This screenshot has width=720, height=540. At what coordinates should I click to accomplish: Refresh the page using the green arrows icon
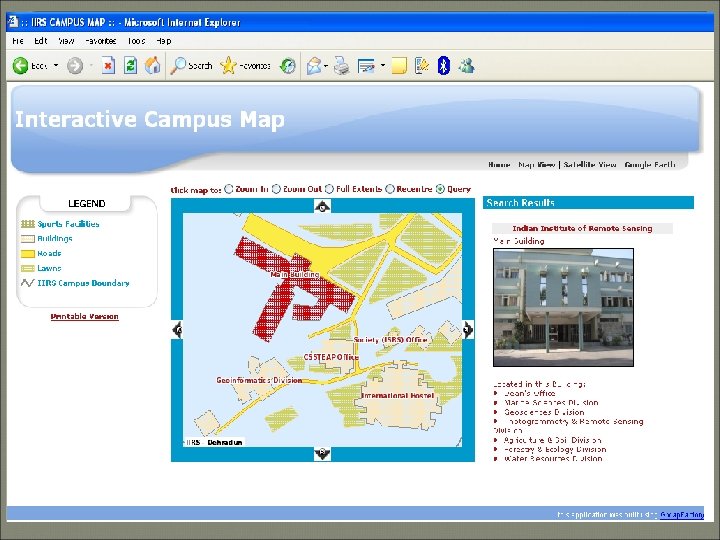point(130,66)
